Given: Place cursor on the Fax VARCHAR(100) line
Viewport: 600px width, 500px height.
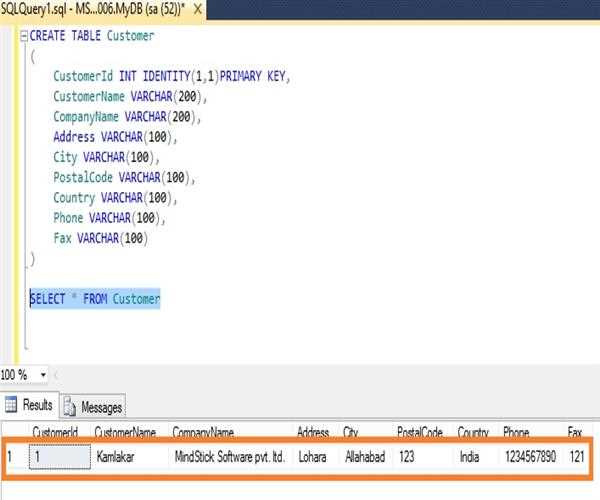Looking at the screenshot, I should [100, 238].
